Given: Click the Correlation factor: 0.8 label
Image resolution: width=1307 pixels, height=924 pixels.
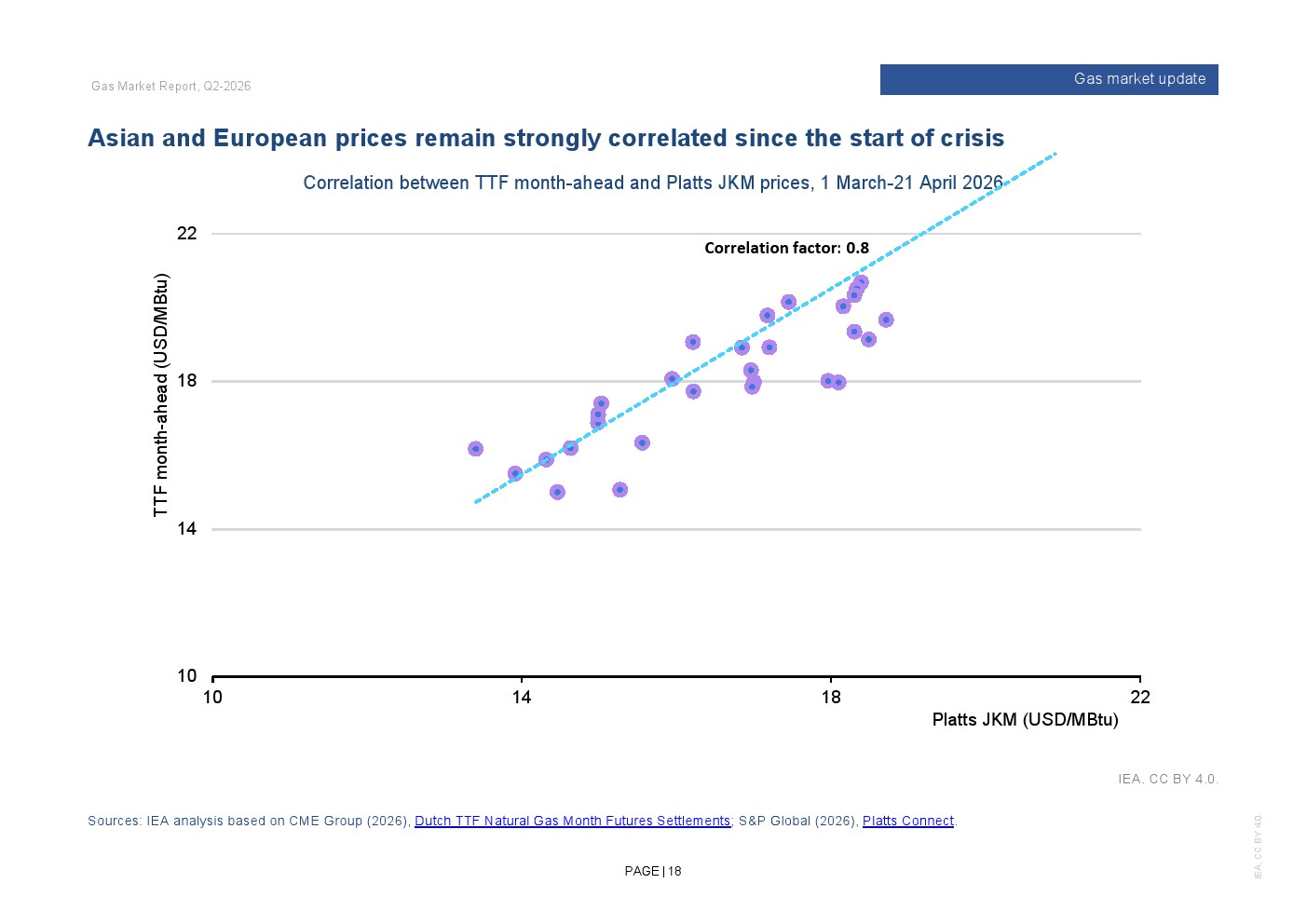Looking at the screenshot, I should click(x=786, y=248).
